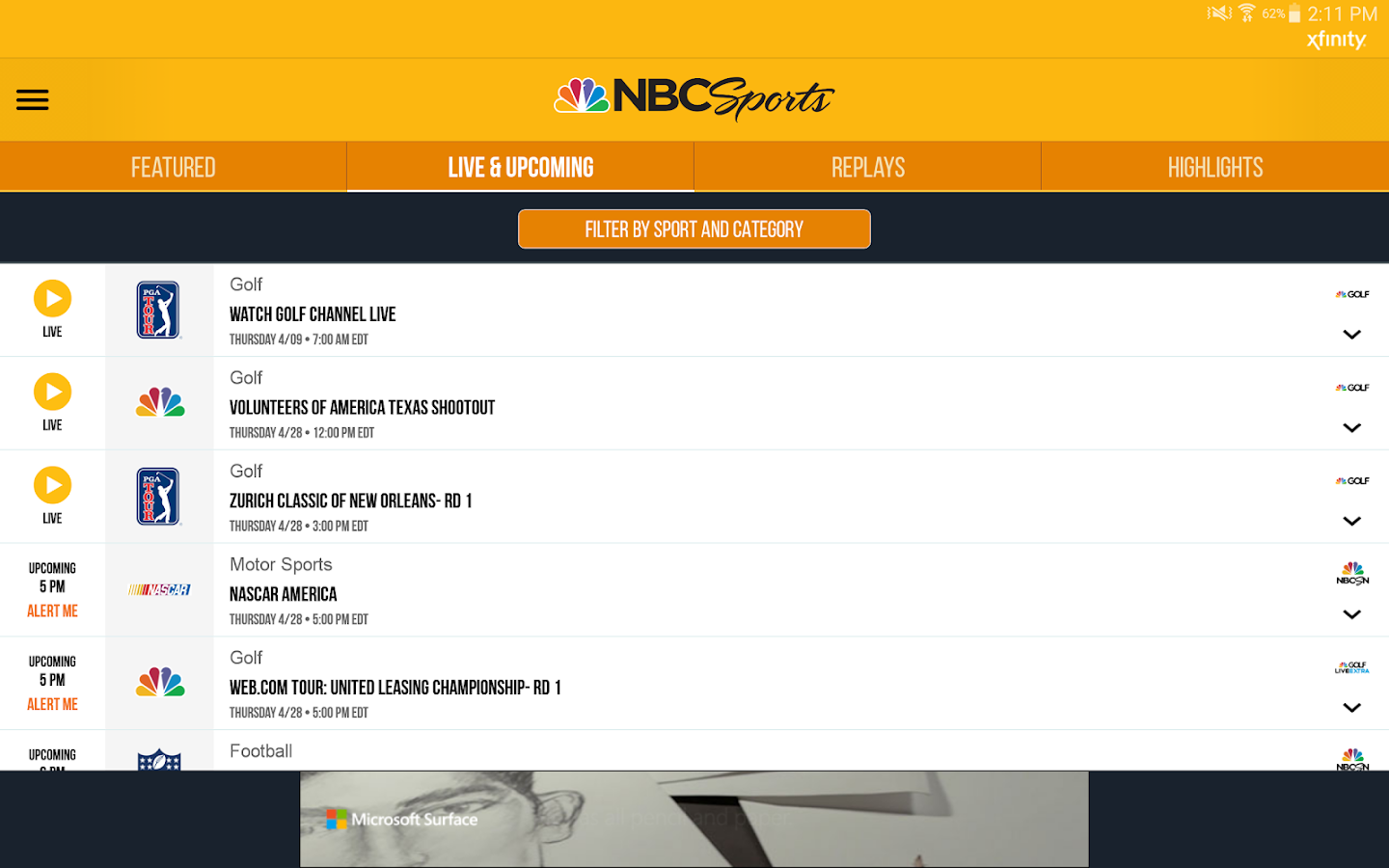The image size is (1389, 868).
Task: Check the Wi-Fi status icon
Action: [x=1247, y=13]
